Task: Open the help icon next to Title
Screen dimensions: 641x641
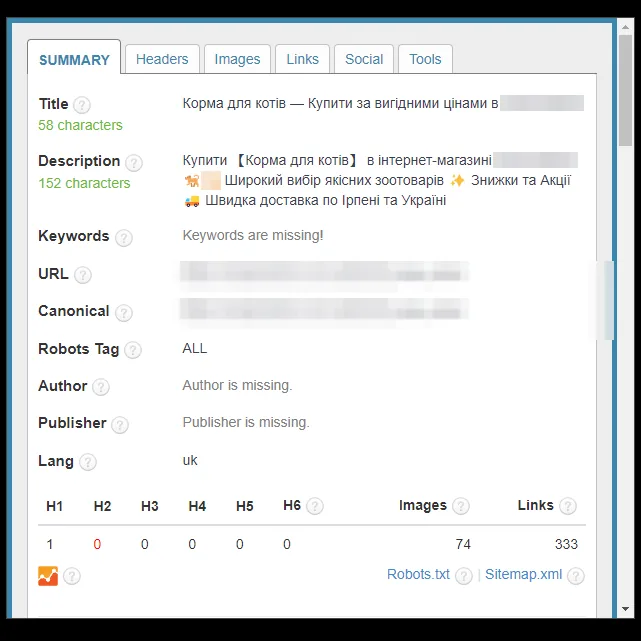Action: click(82, 105)
